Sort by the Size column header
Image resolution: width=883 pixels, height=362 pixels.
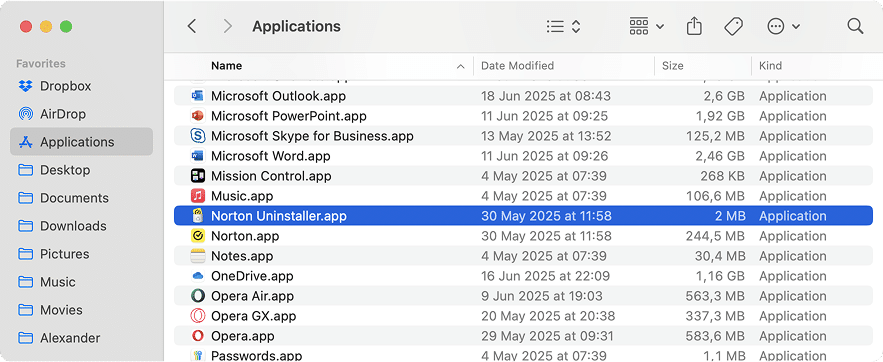tap(672, 66)
